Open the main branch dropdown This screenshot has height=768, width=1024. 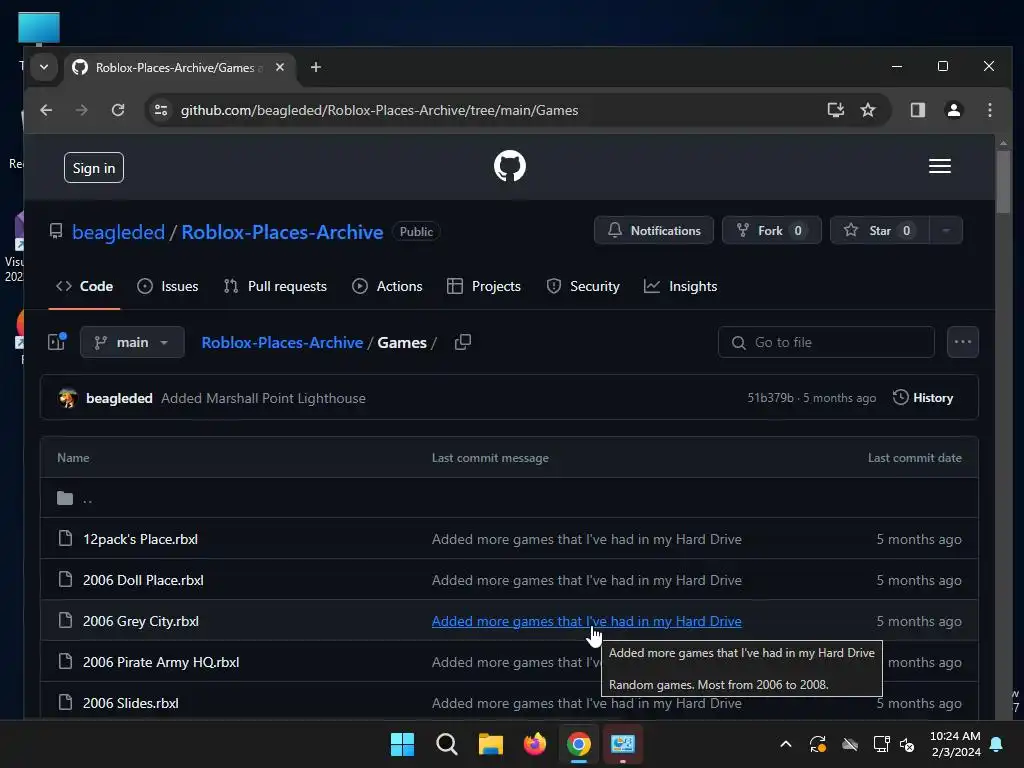click(x=132, y=342)
